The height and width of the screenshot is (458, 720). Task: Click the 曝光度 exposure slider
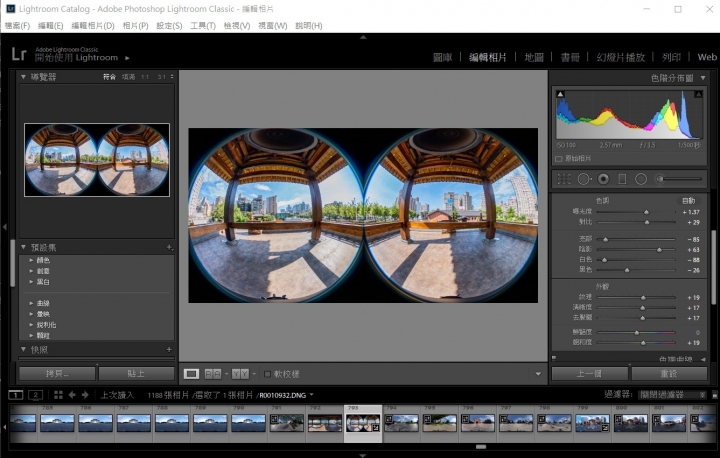[646, 212]
